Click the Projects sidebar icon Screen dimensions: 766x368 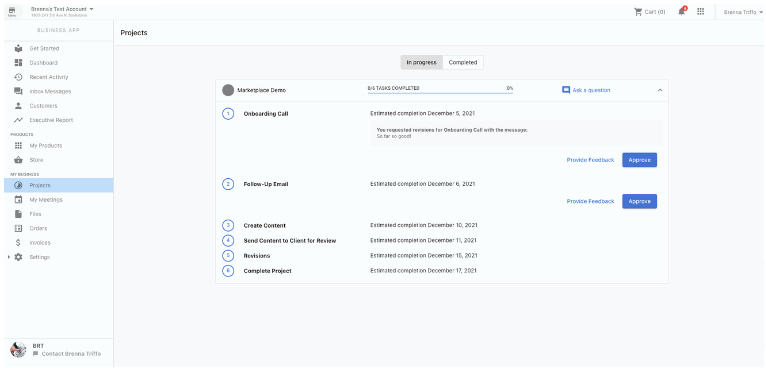19,185
